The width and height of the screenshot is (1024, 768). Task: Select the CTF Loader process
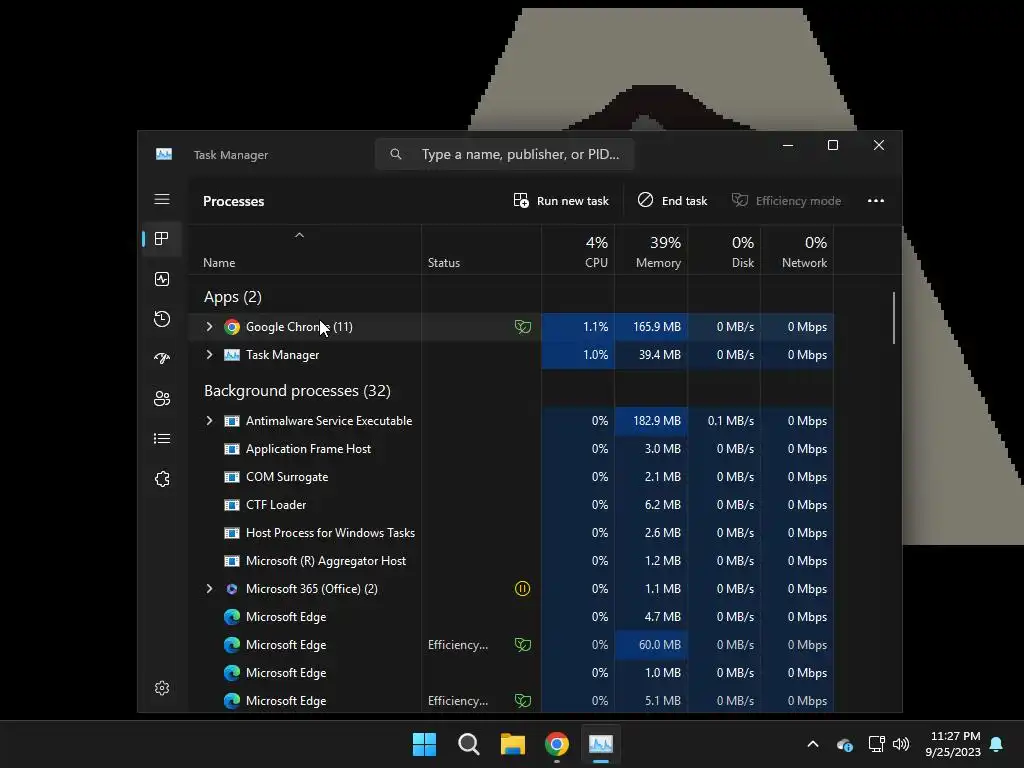pyautogui.click(x=511, y=505)
